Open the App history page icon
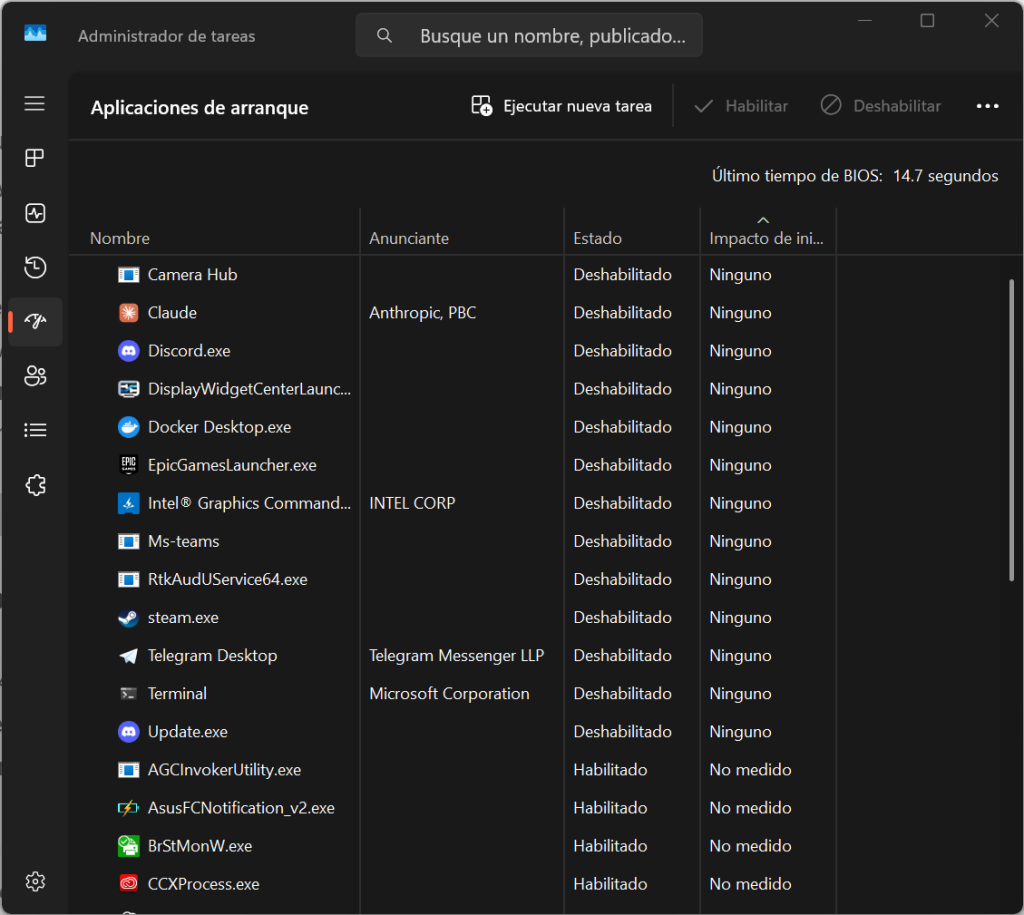This screenshot has width=1024, height=915. coord(35,267)
